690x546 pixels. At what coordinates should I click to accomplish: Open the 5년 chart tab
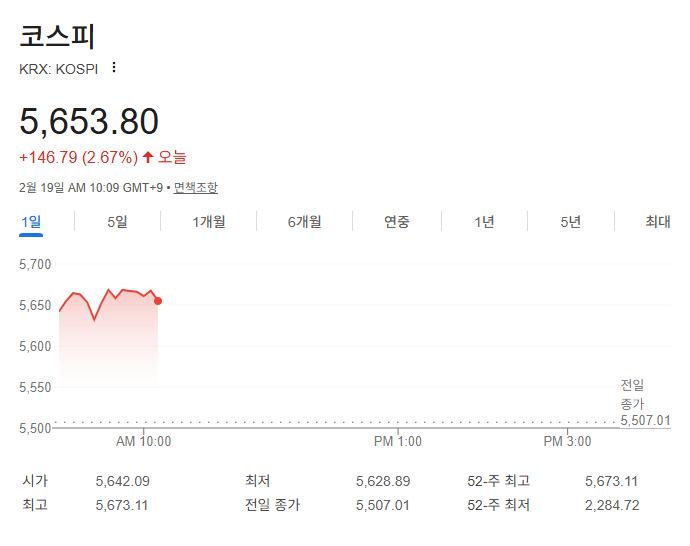pyautogui.click(x=570, y=222)
